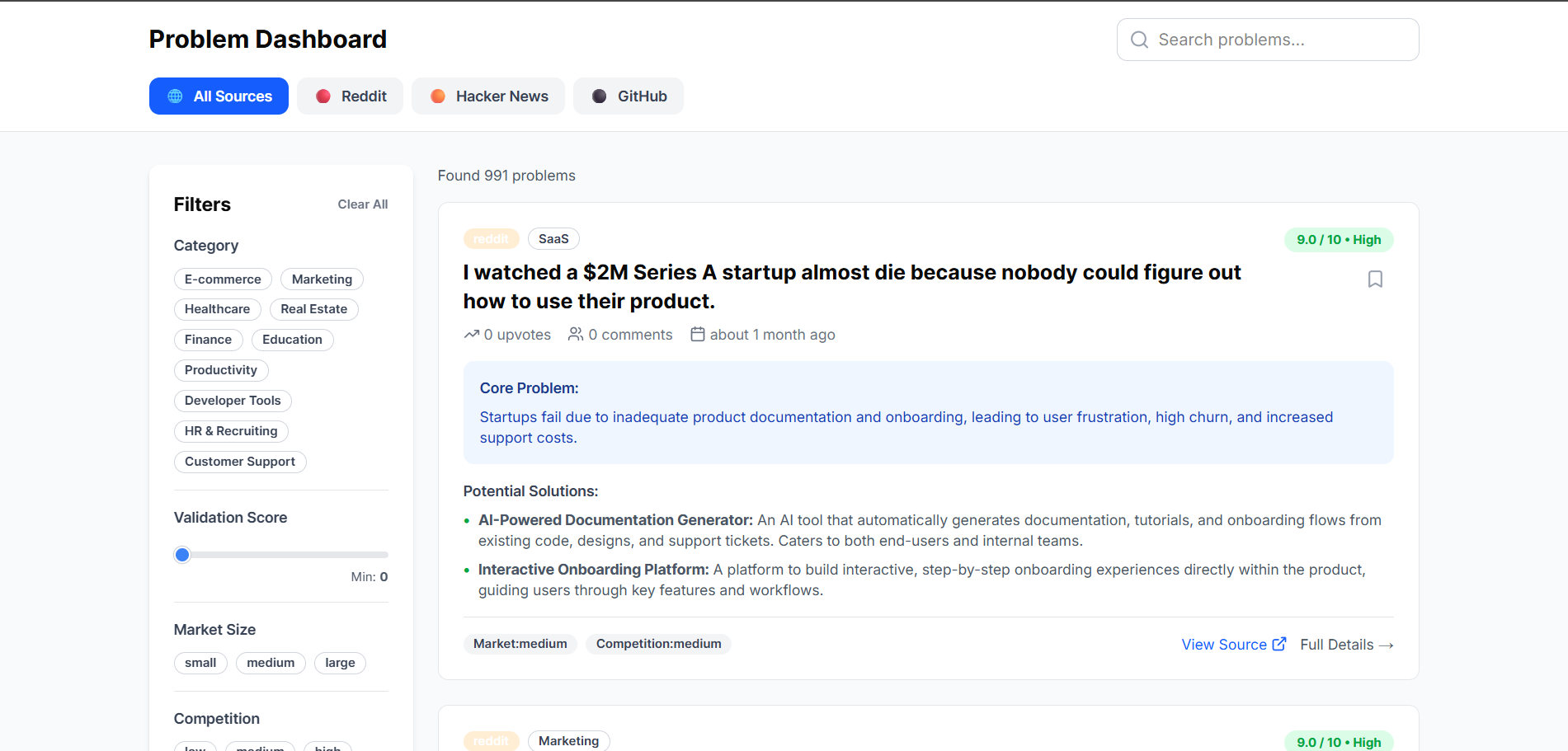The image size is (1568, 751).
Task: Click the Validation Score slider handle
Action: [182, 555]
